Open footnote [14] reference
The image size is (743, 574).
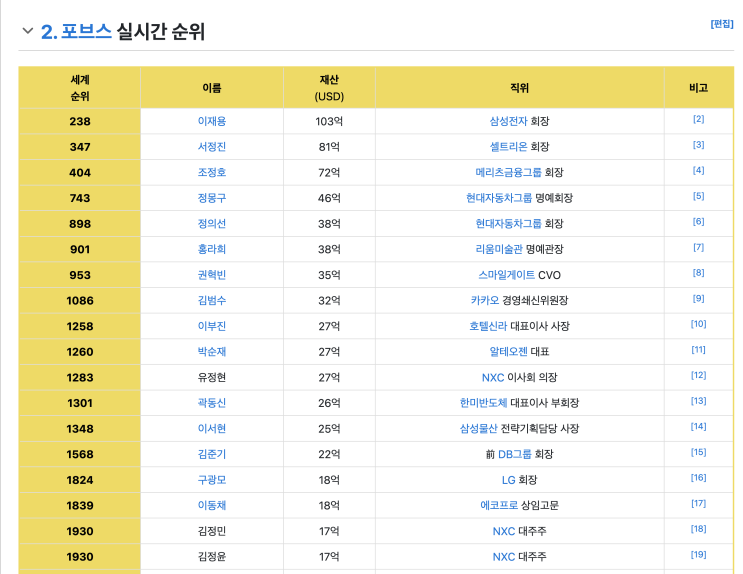click(x=698, y=426)
